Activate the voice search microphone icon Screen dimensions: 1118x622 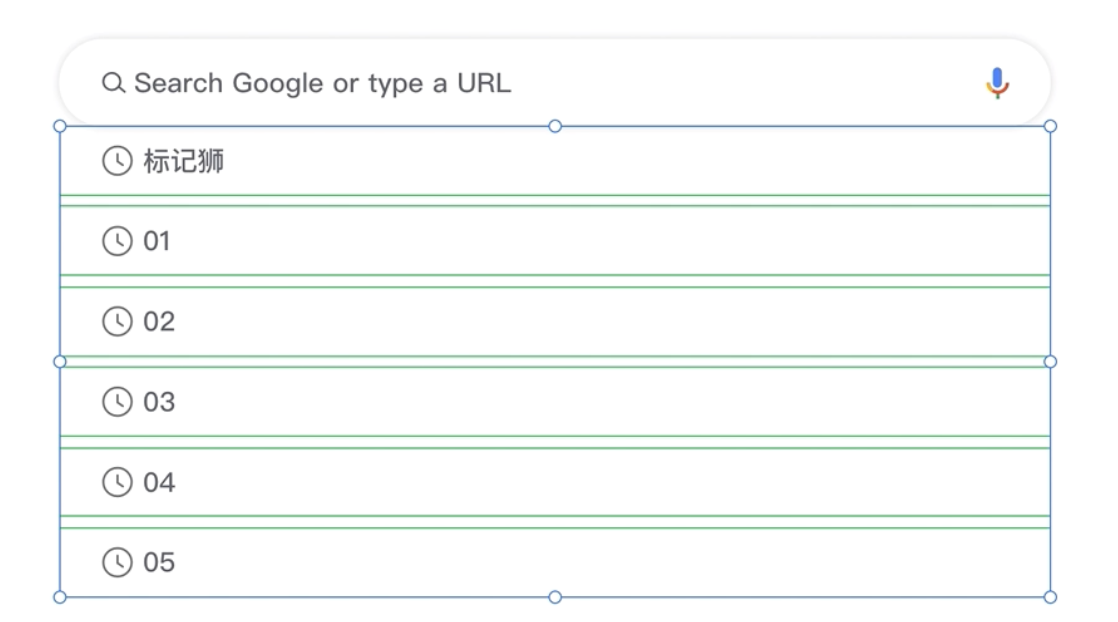click(999, 84)
